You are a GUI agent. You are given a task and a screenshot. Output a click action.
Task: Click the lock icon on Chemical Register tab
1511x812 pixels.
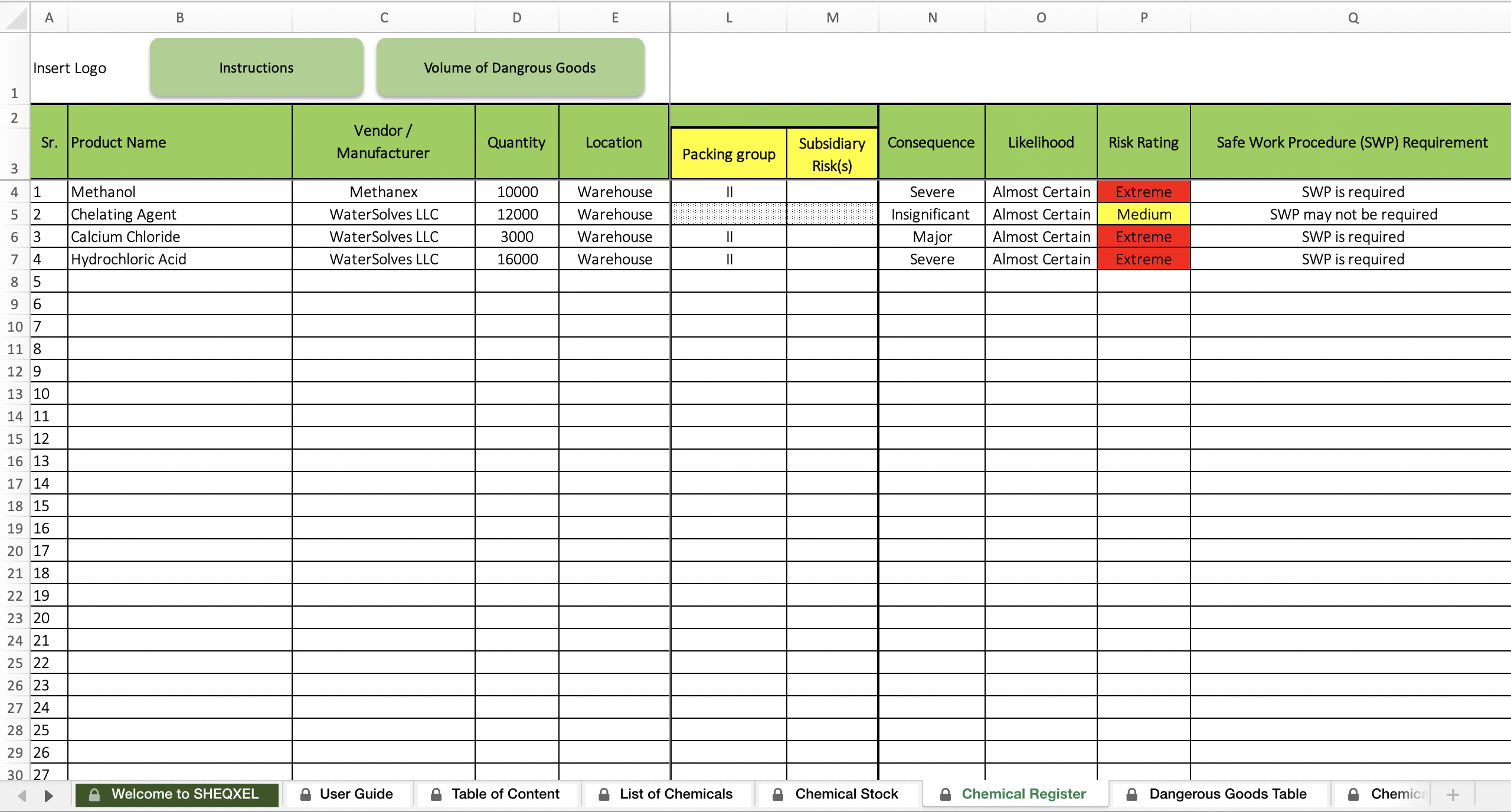(946, 794)
